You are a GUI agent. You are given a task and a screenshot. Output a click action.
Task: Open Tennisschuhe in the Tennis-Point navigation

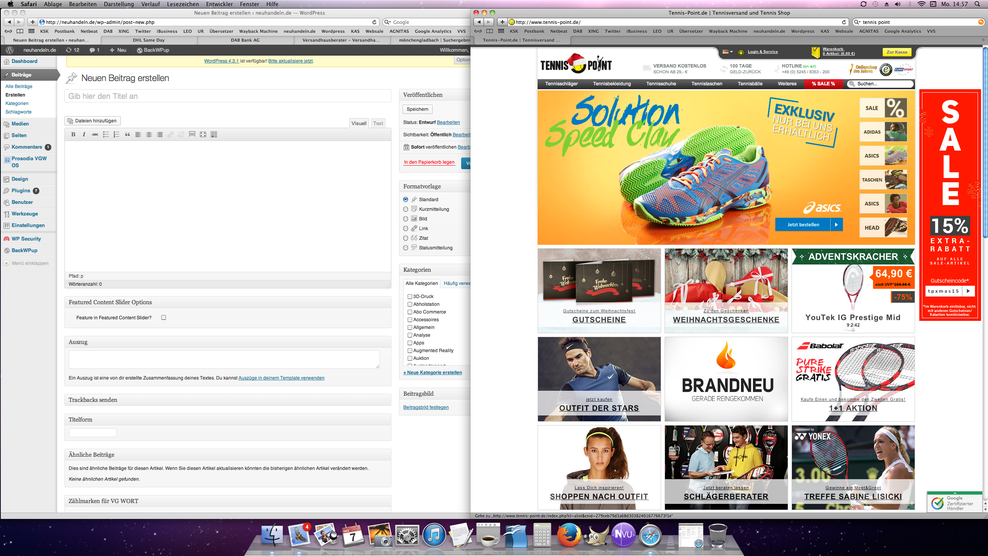(661, 83)
